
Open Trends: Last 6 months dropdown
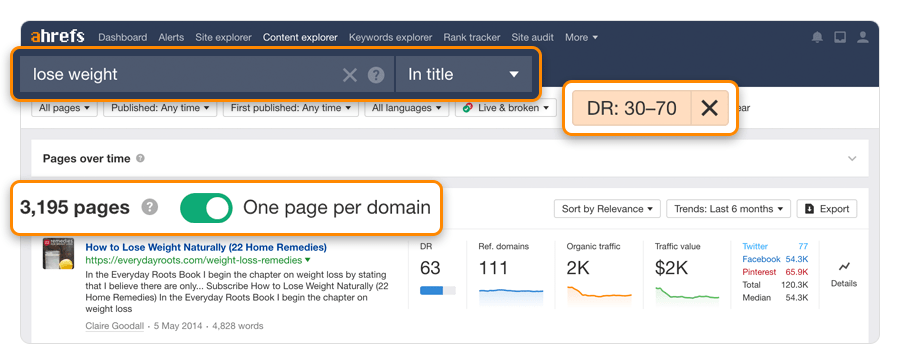pyautogui.click(x=728, y=209)
